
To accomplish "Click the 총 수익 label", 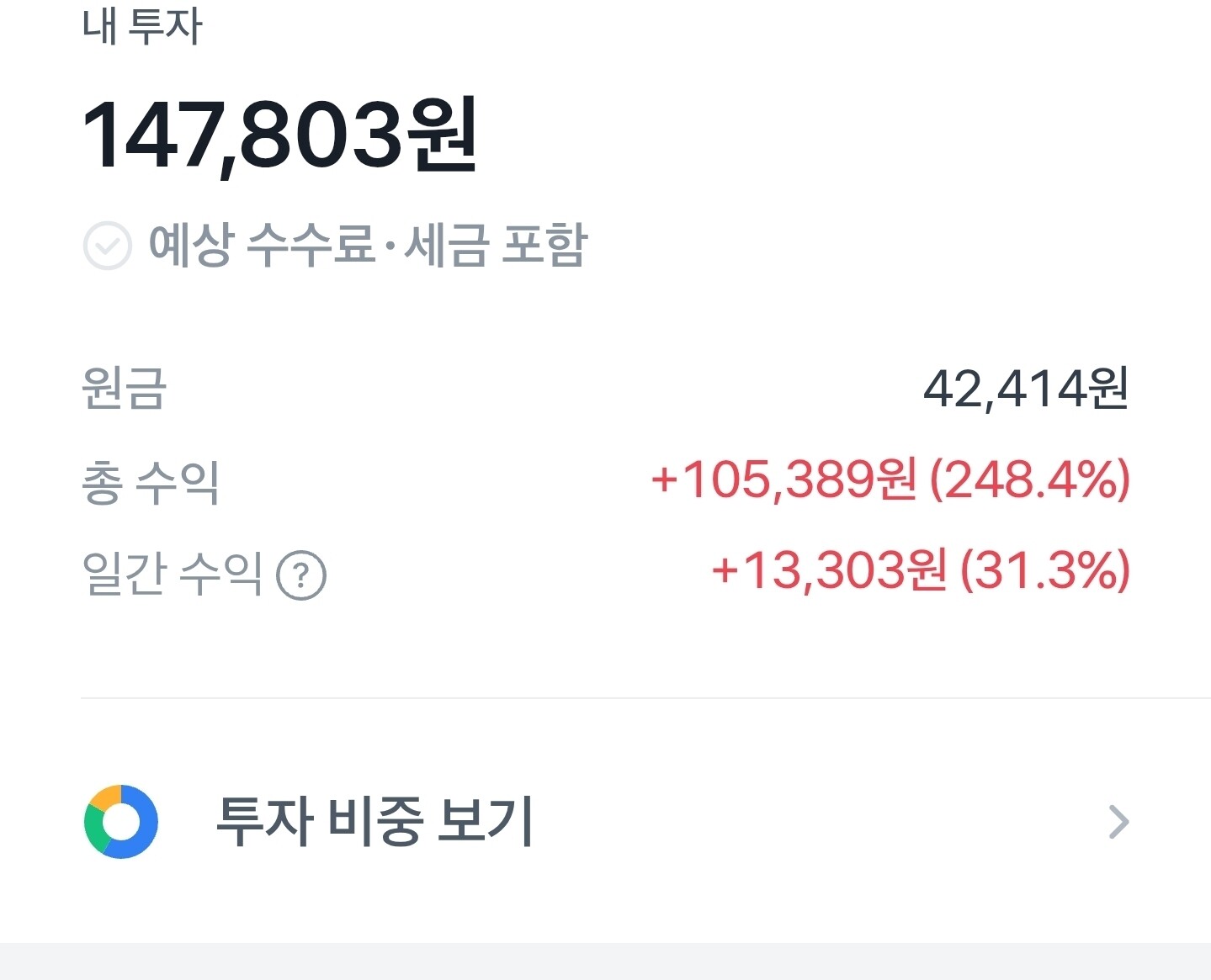I will pyautogui.click(x=151, y=483).
